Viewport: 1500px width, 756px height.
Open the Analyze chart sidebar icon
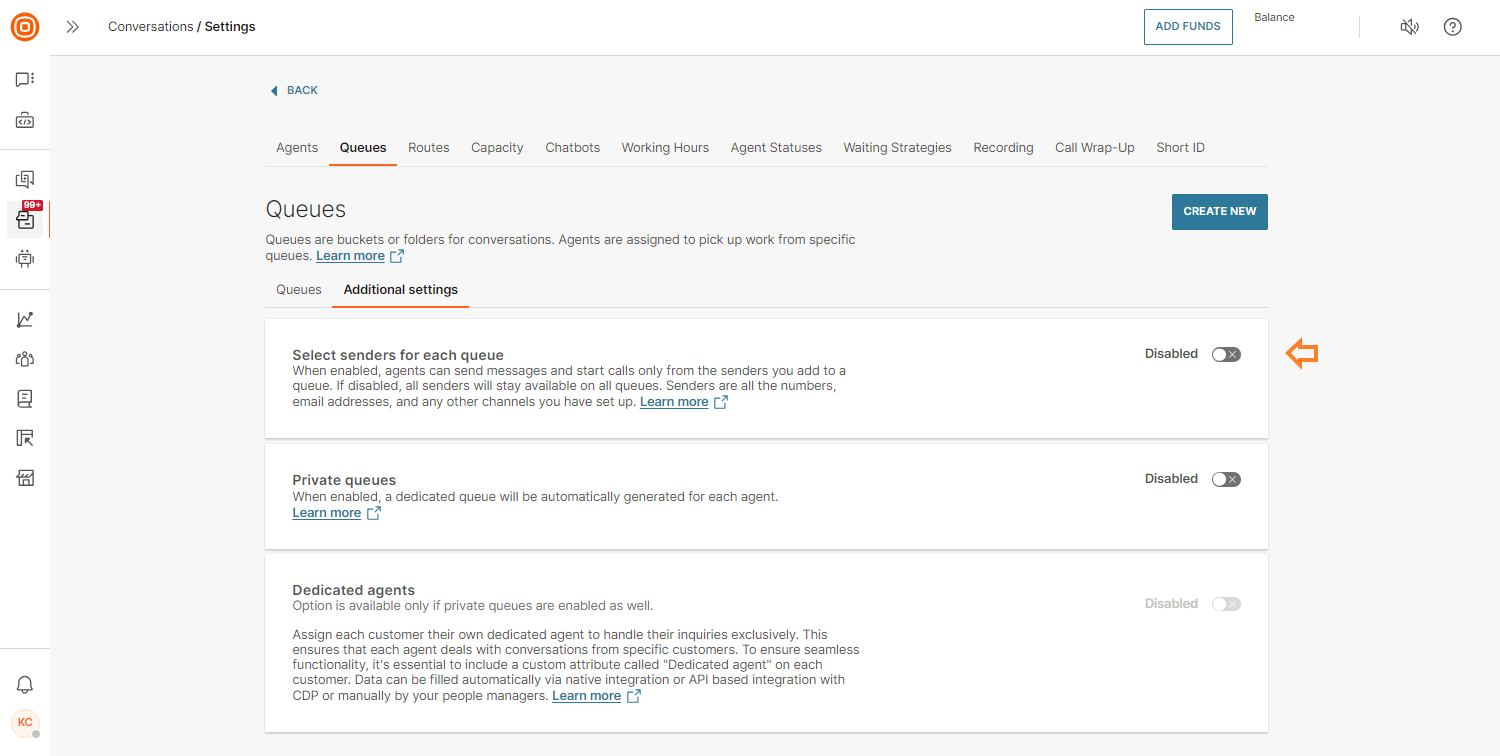pos(25,320)
